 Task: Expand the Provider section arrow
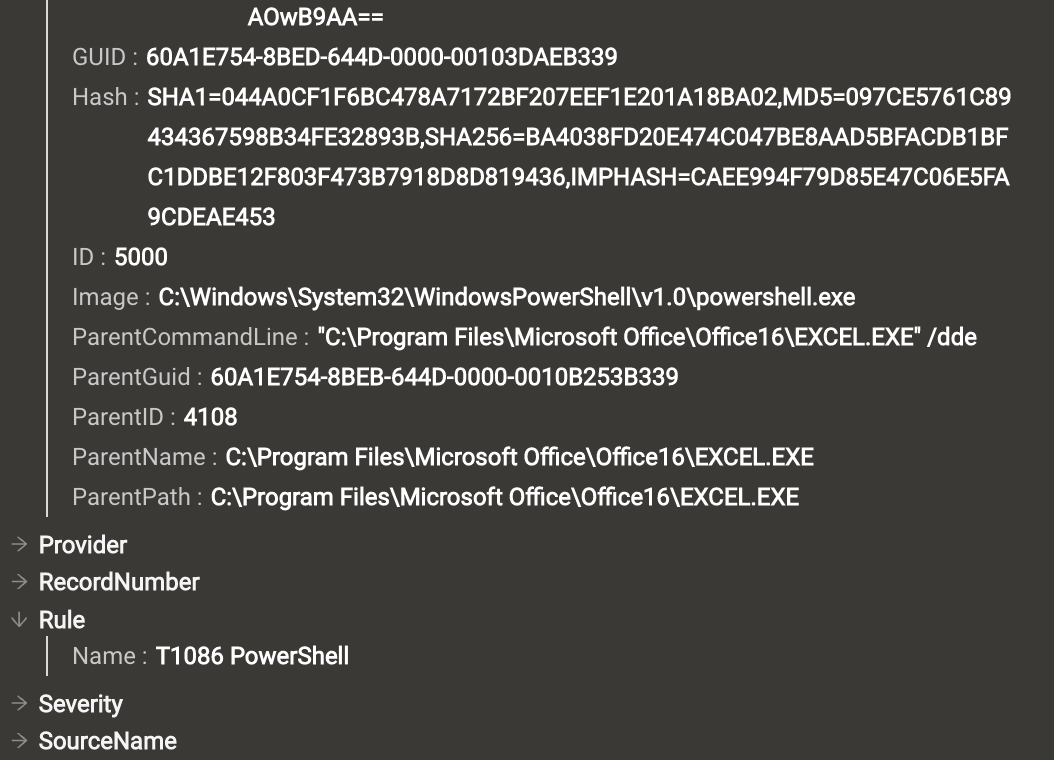19,544
